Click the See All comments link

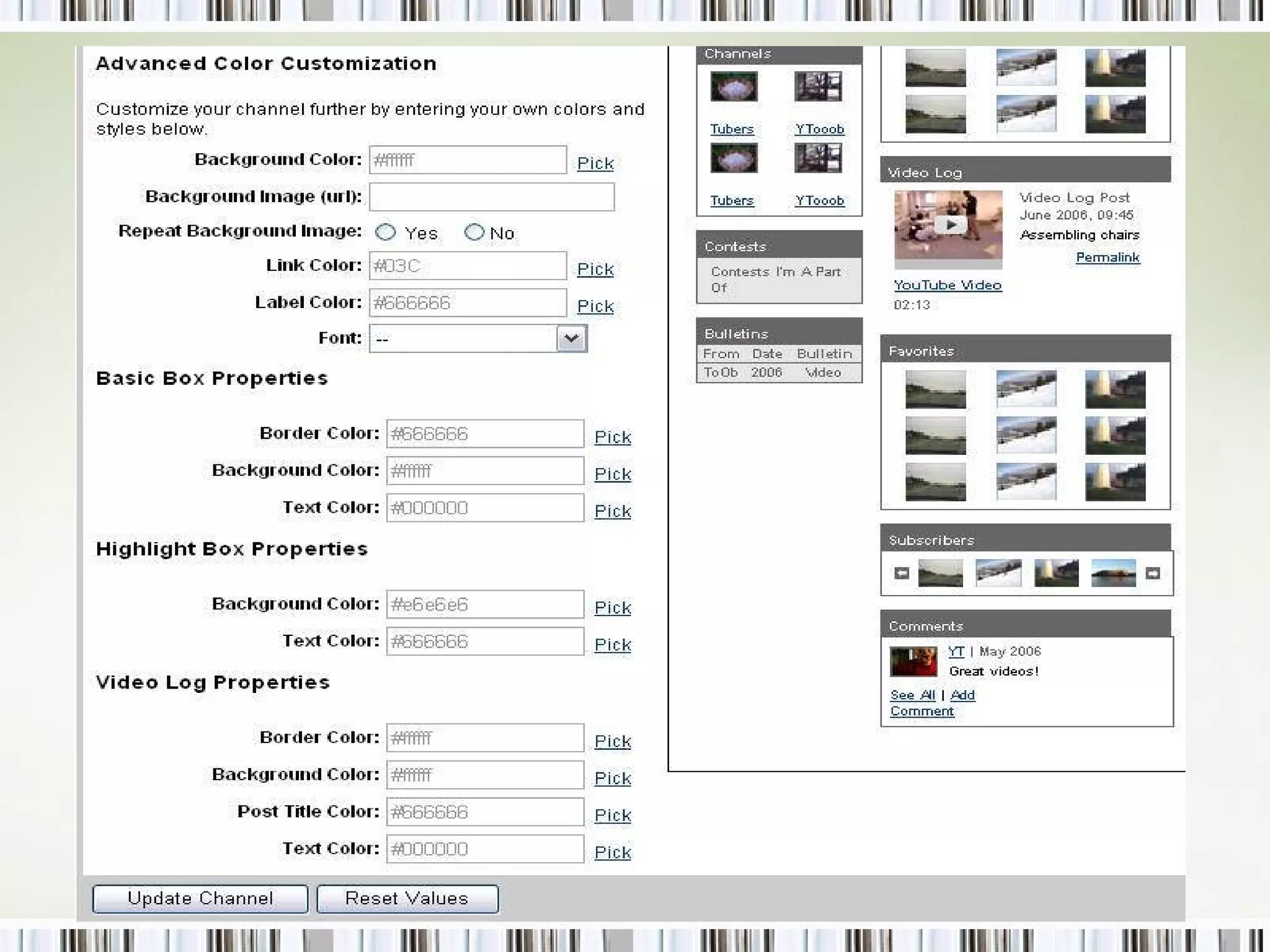(912, 695)
